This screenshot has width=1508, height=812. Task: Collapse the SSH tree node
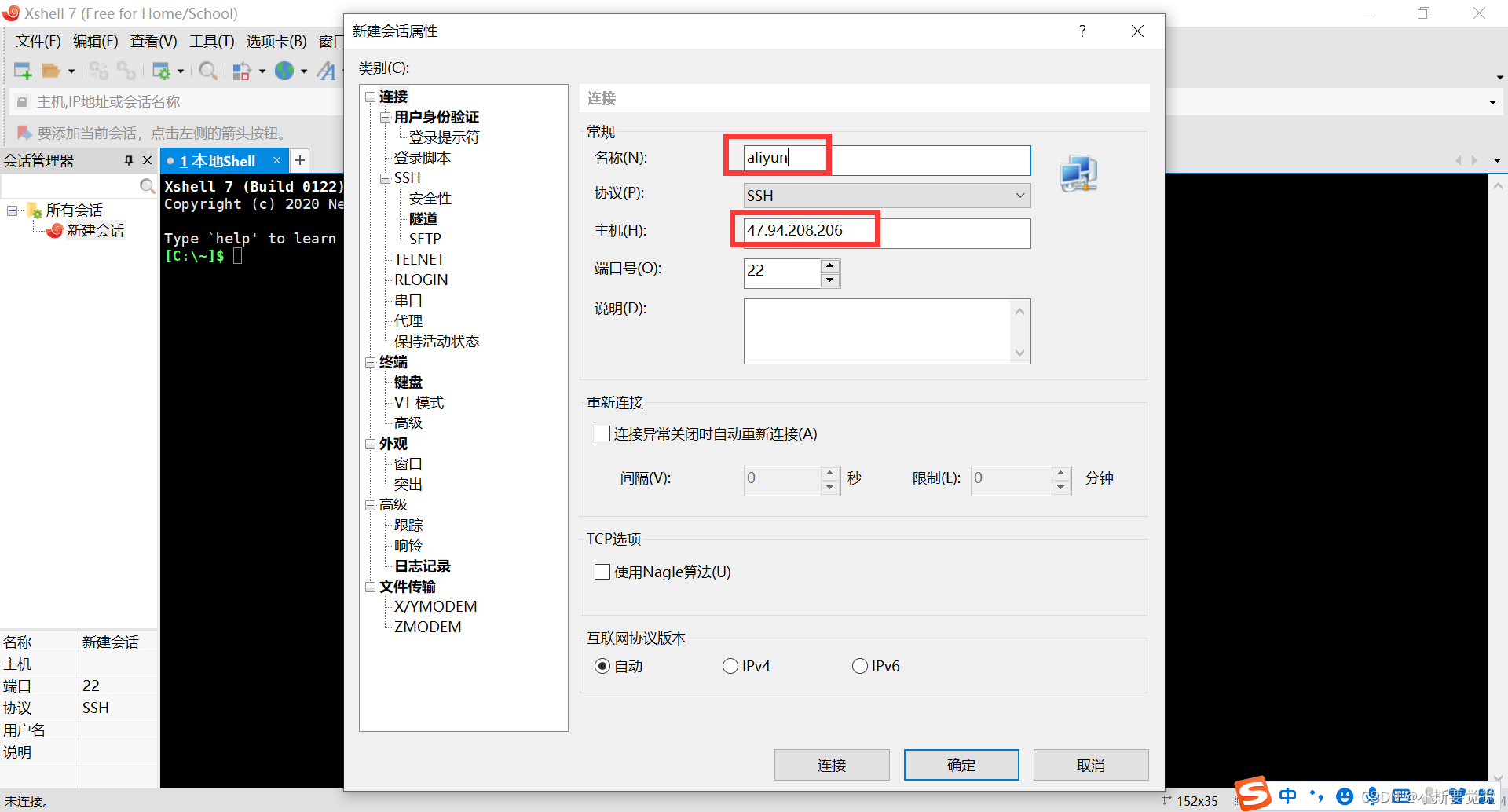pos(385,178)
